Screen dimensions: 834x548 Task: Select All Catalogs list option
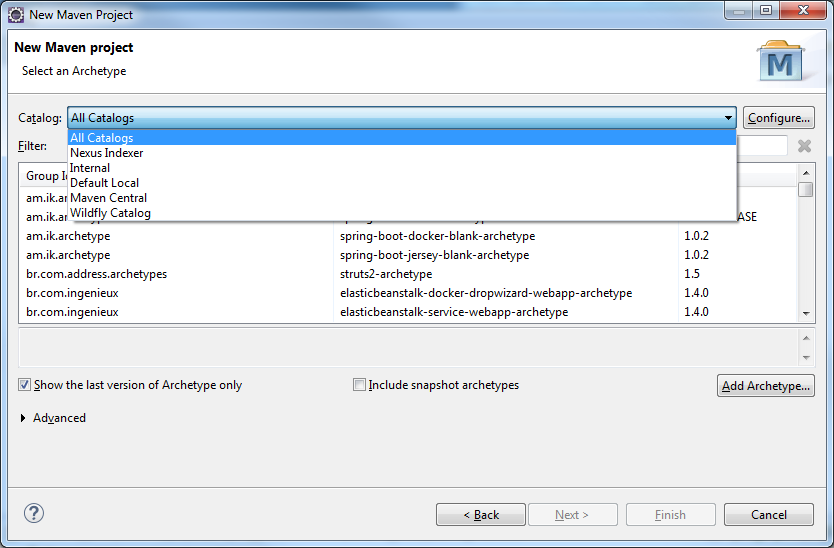(x=101, y=138)
